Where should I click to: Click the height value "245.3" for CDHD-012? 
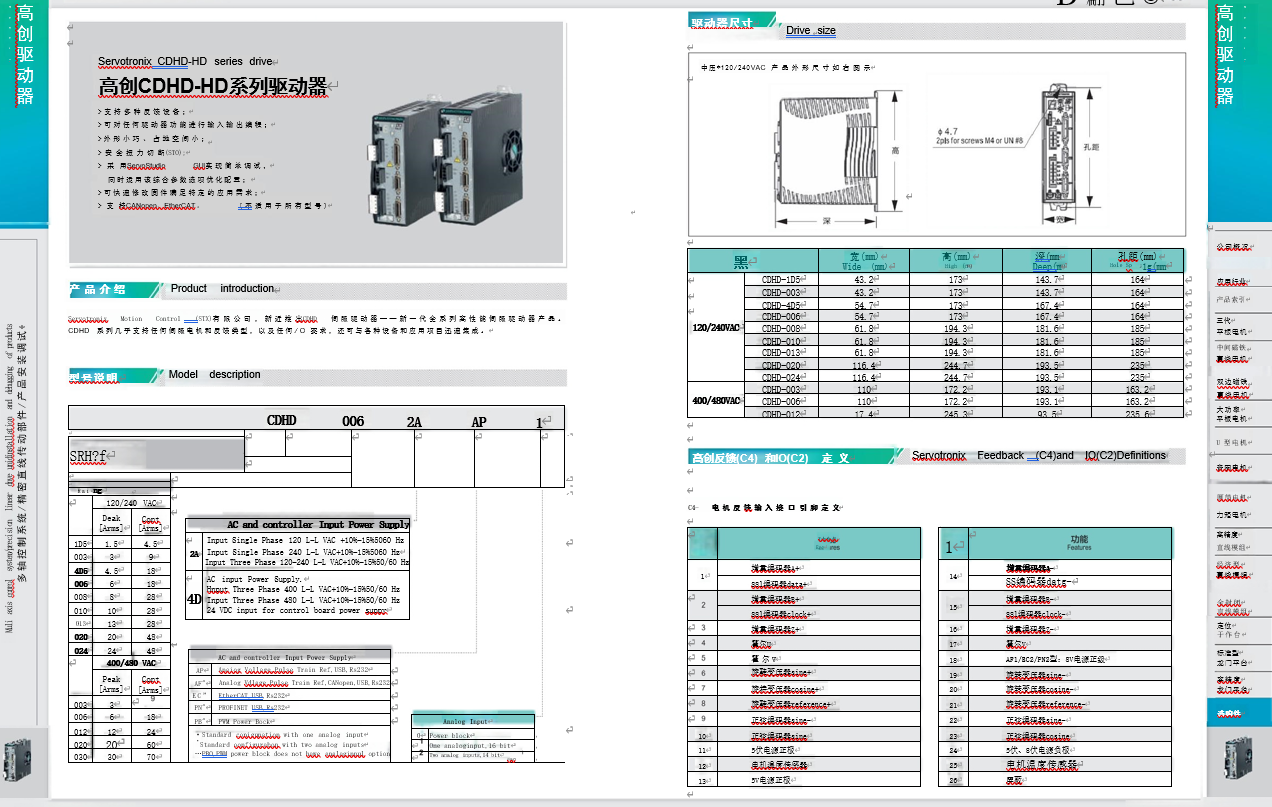[x=955, y=413]
